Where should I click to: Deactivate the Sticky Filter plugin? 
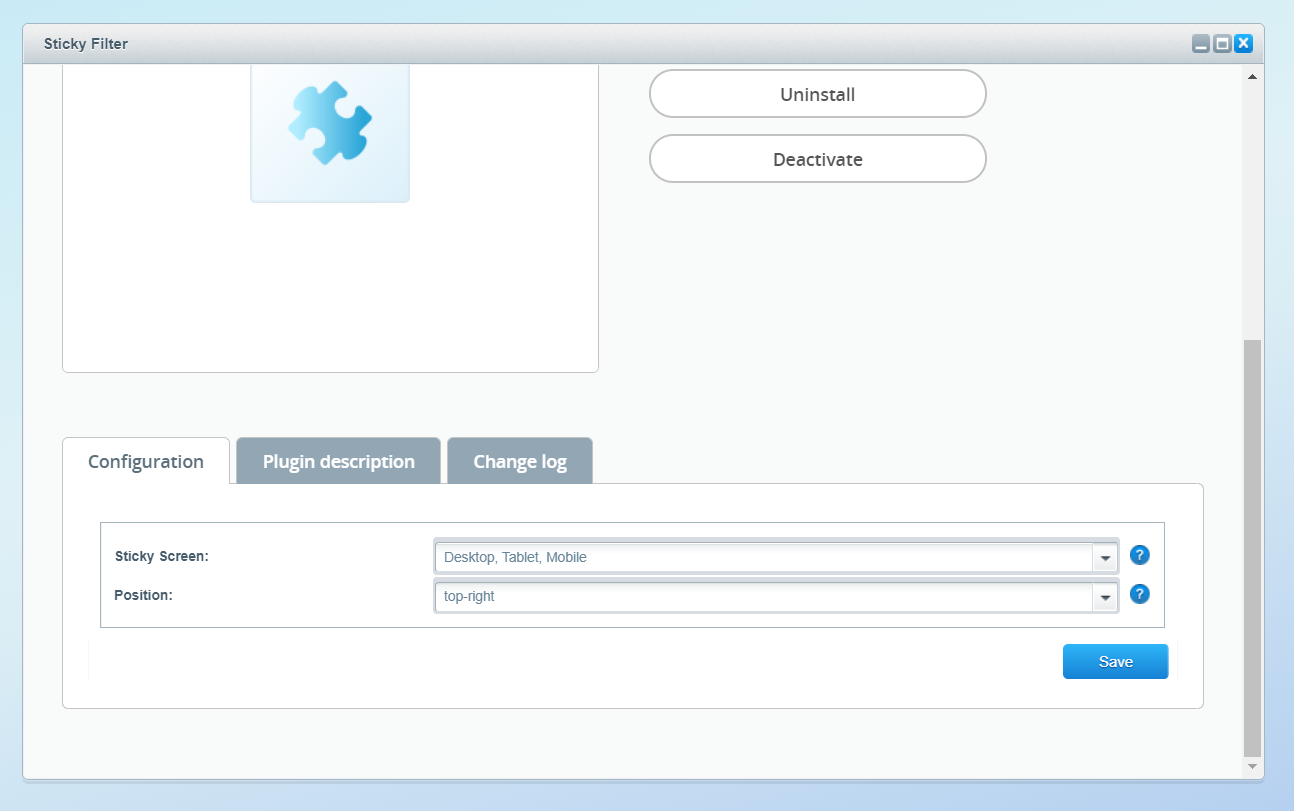tap(817, 159)
